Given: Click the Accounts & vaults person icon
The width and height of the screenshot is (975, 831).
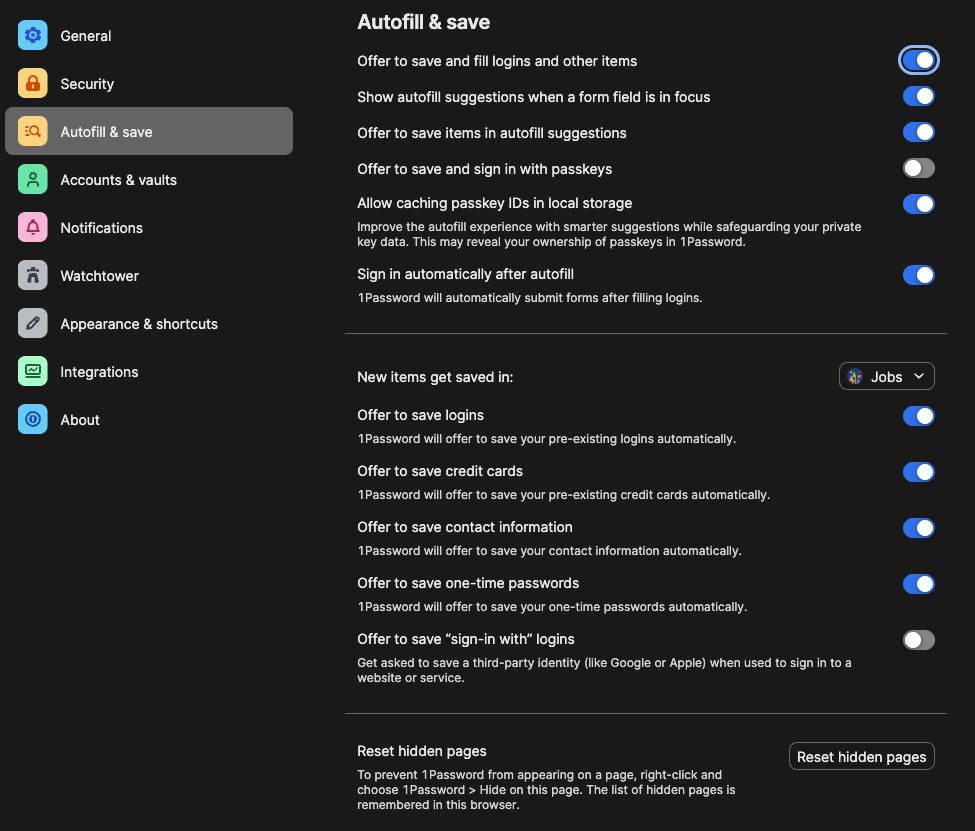Looking at the screenshot, I should pos(33,180).
